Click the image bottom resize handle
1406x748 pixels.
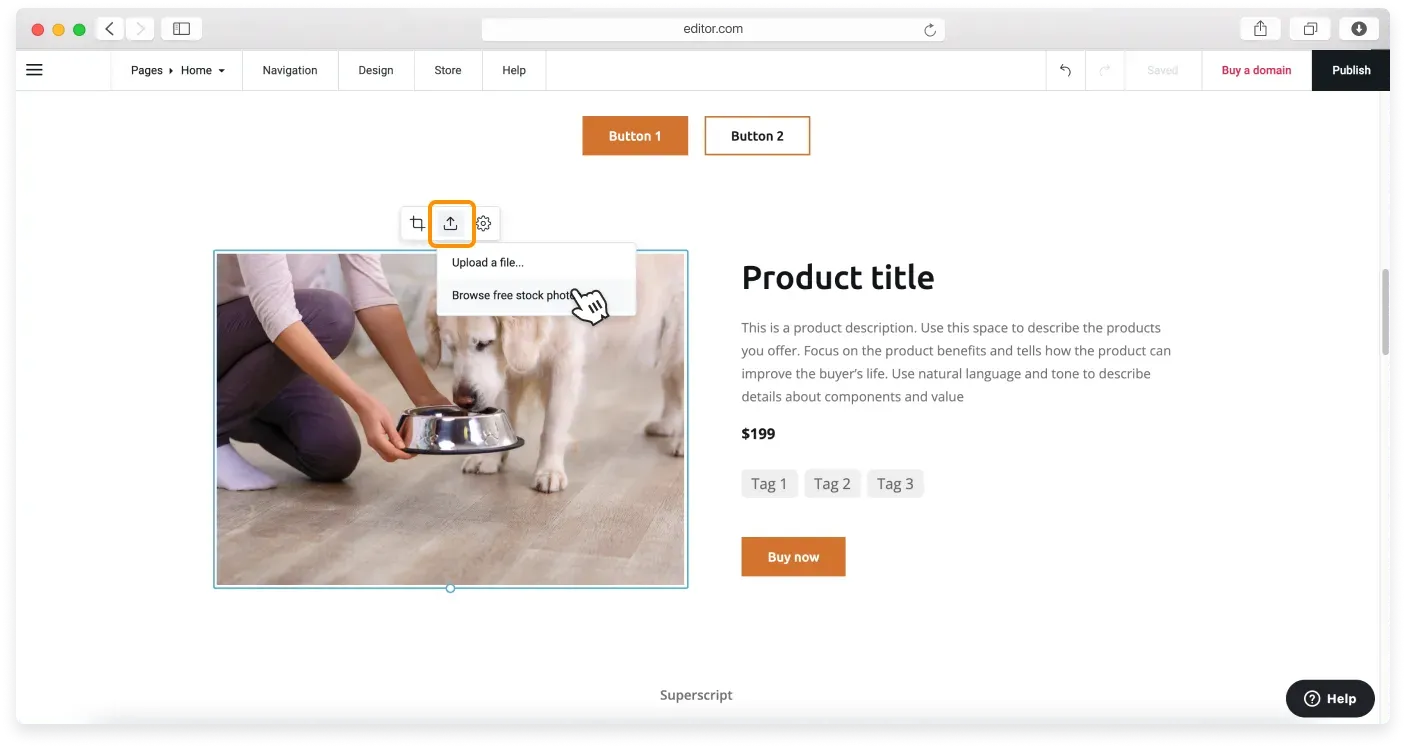(x=450, y=588)
